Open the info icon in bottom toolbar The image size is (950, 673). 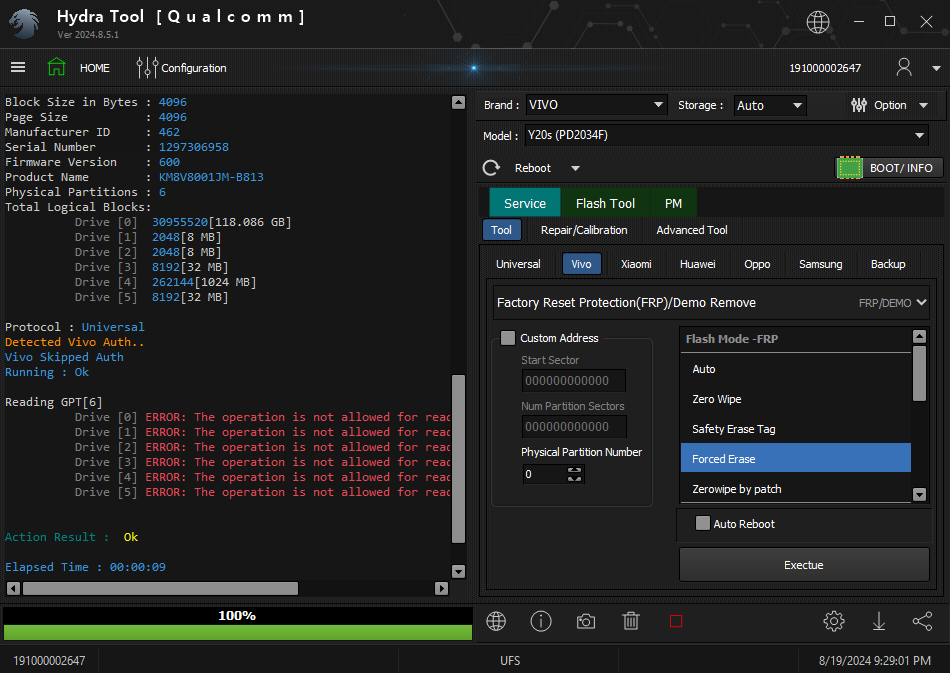pyautogui.click(x=540, y=621)
